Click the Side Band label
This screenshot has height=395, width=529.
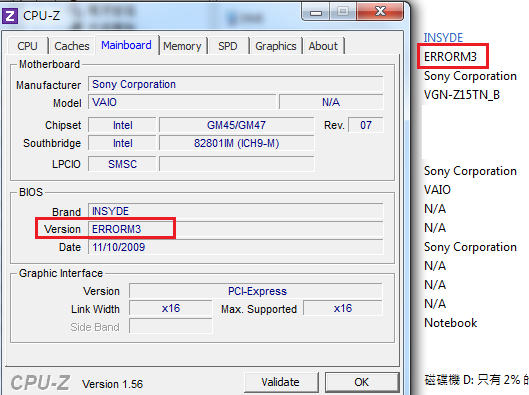pyautogui.click(x=95, y=327)
